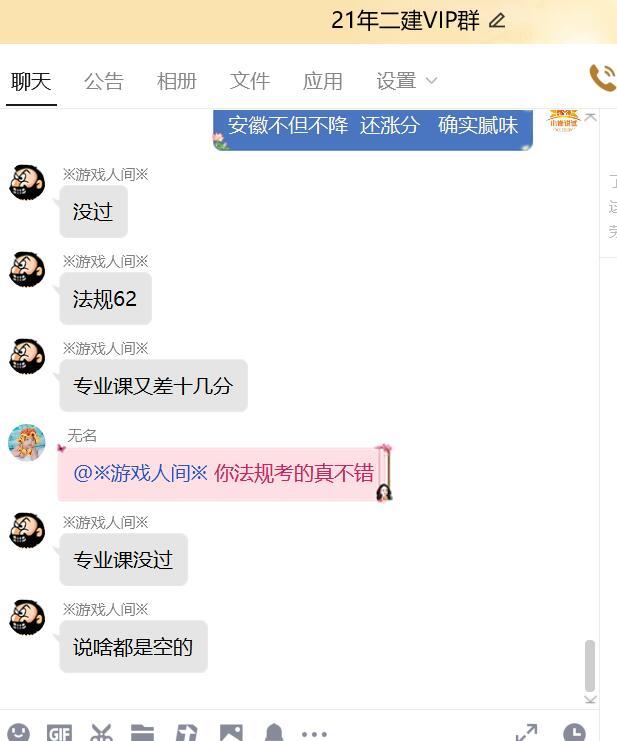Open the 文件 tab
Viewport: 617px width, 741px height.
point(250,81)
